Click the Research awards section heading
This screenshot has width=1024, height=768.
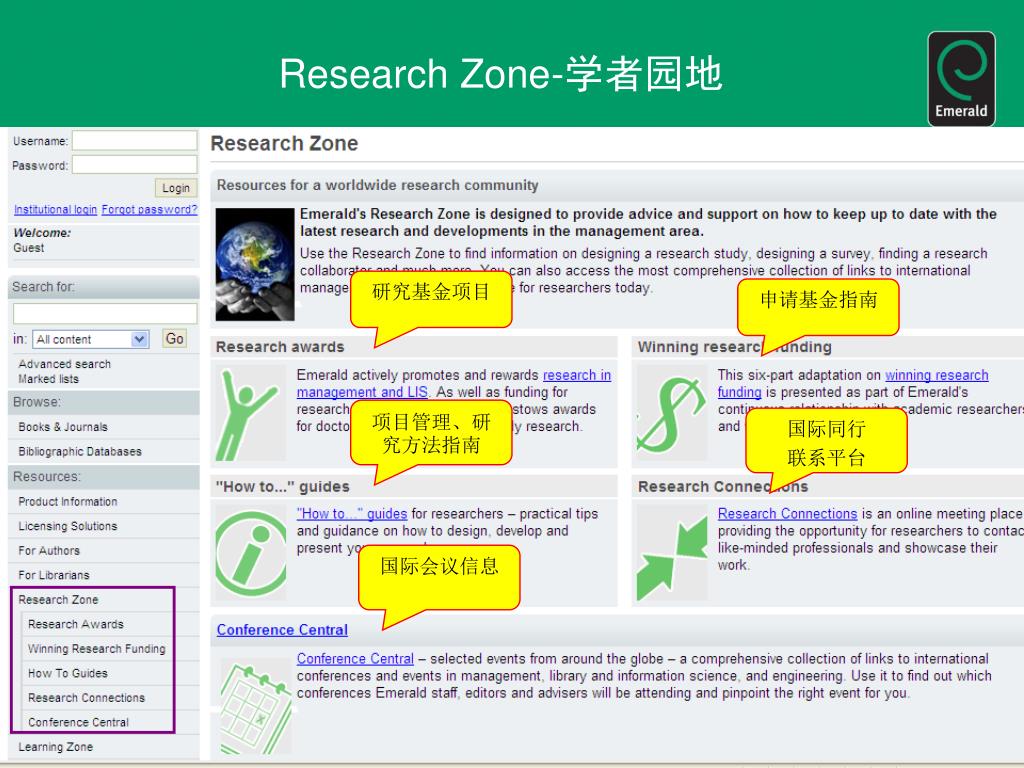(280, 347)
